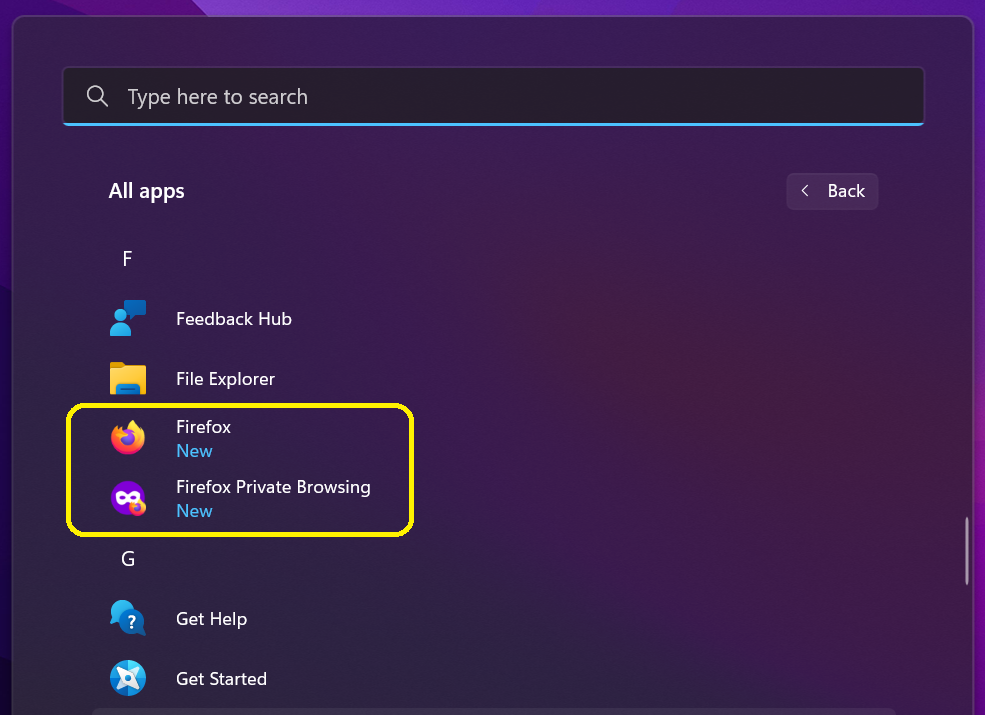Launch the Get Started compass icon

pos(128,678)
